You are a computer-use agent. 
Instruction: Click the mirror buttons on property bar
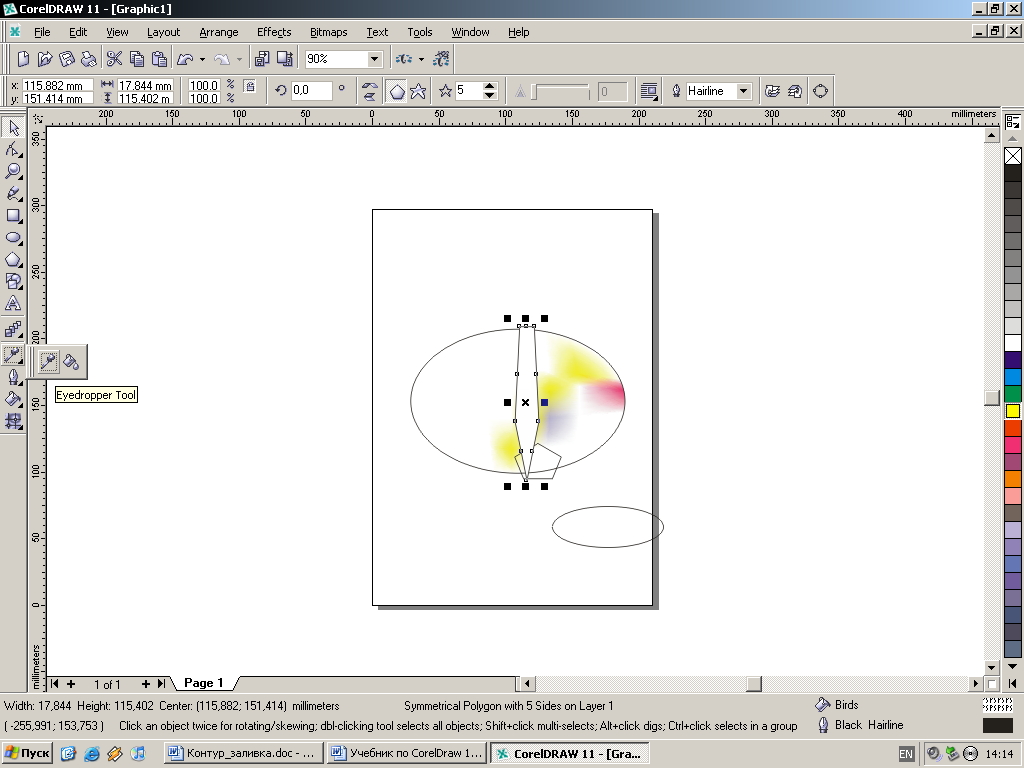click(x=370, y=91)
